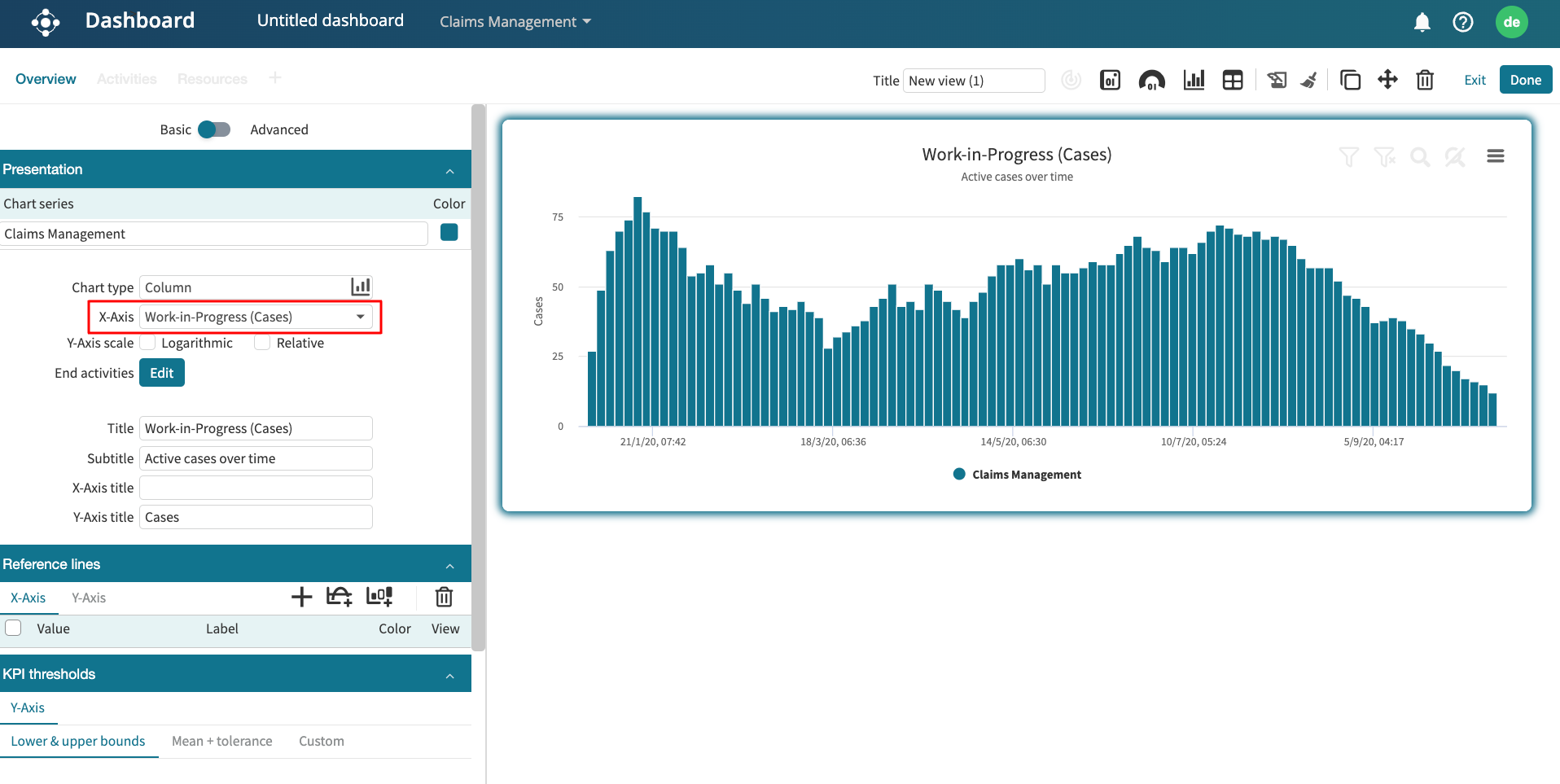1560x784 pixels.
Task: Add a reference line with the plus icon
Action: (301, 597)
